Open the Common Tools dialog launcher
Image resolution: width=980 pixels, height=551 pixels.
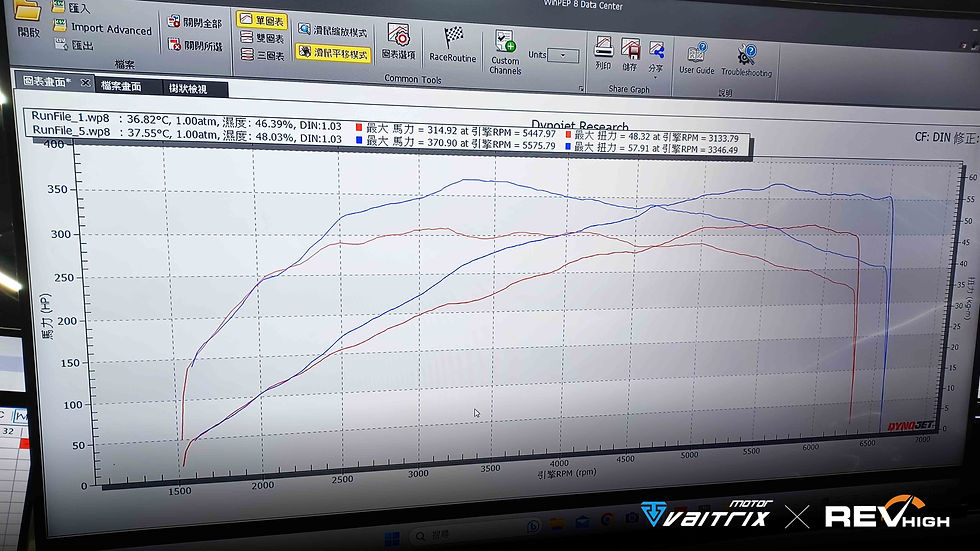[581, 89]
